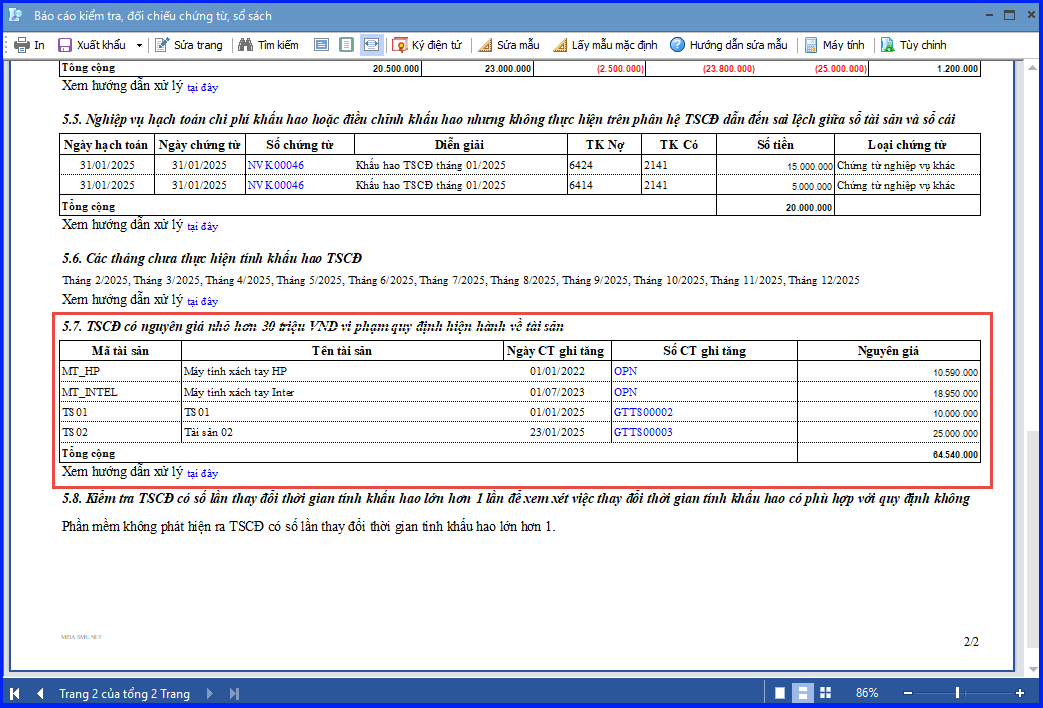Click the zoom slider handle
Viewport: 1043px width, 708px height.
[957, 693]
